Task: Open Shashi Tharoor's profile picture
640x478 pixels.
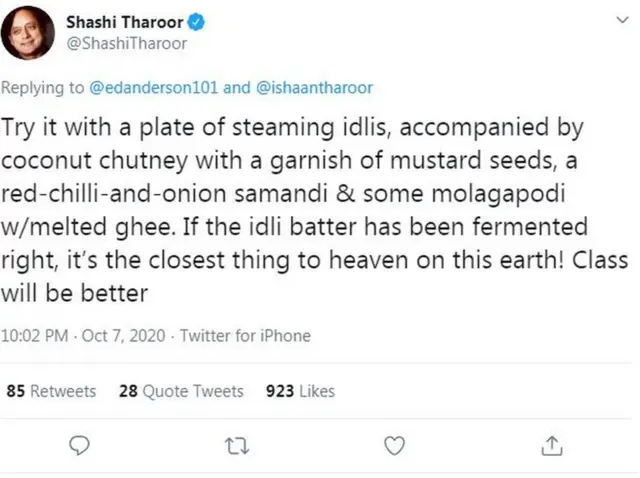Action: tap(27, 32)
